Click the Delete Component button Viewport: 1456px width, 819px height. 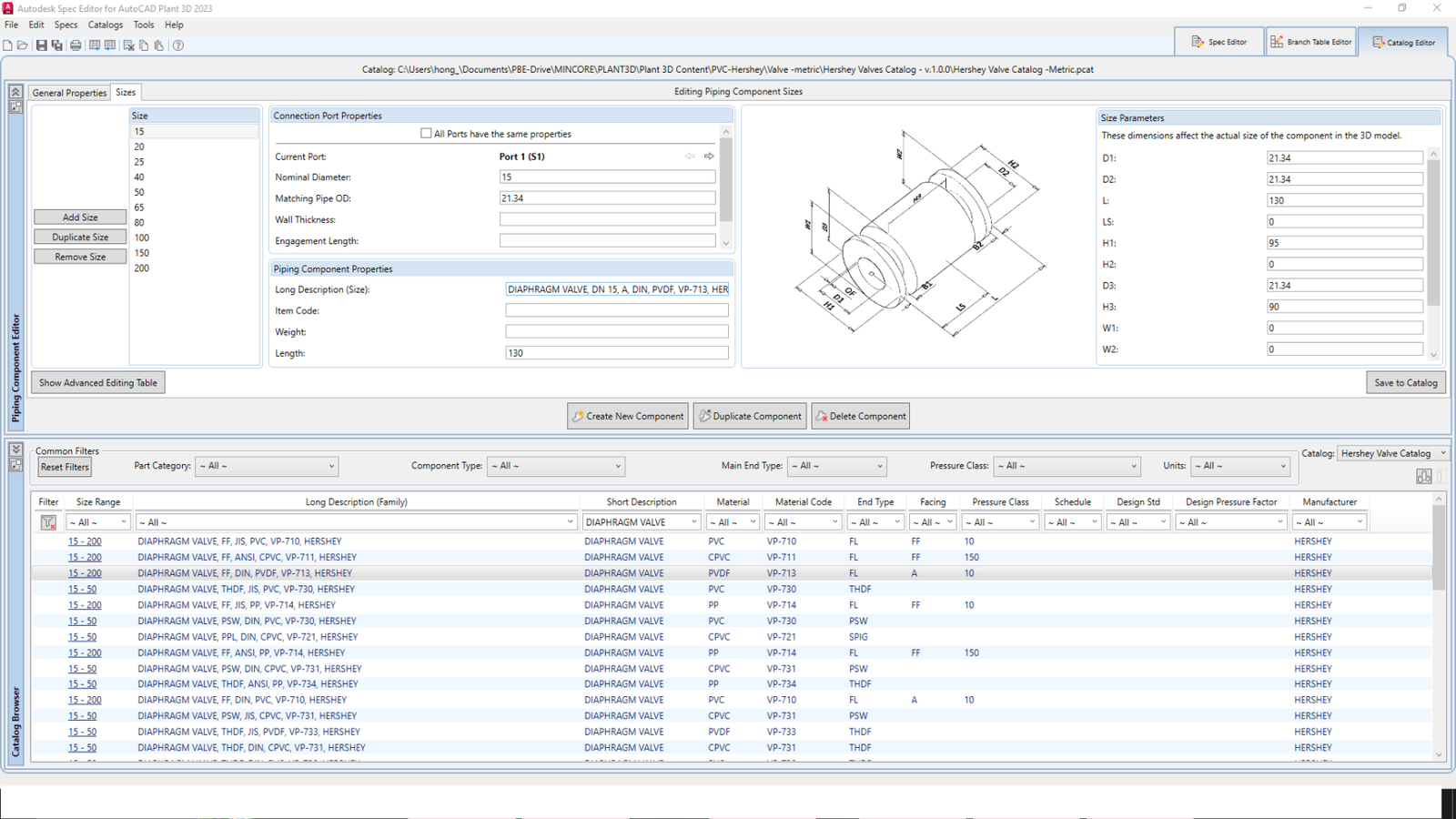coord(861,416)
